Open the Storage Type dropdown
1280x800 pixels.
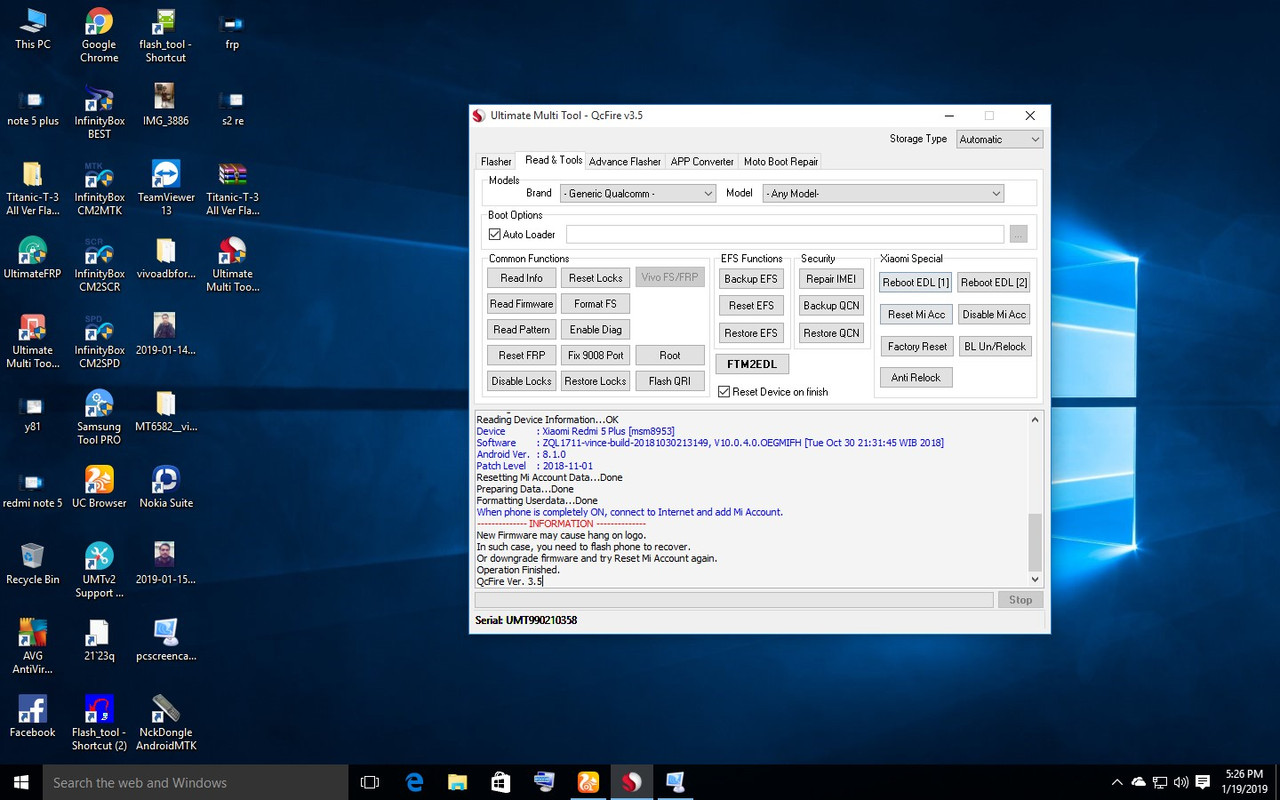pos(1000,139)
